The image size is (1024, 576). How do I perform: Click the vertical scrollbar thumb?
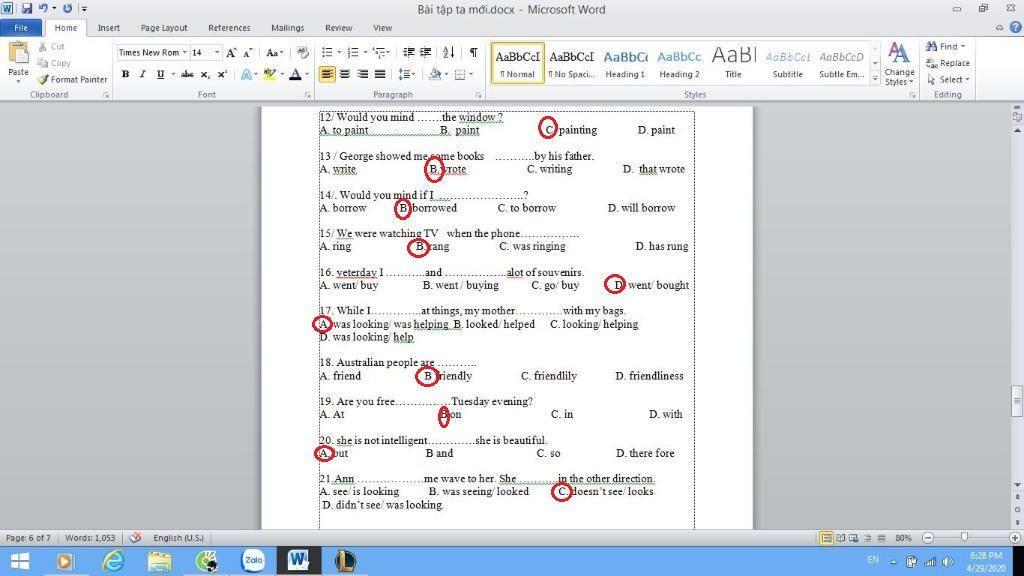pyautogui.click(x=1017, y=400)
